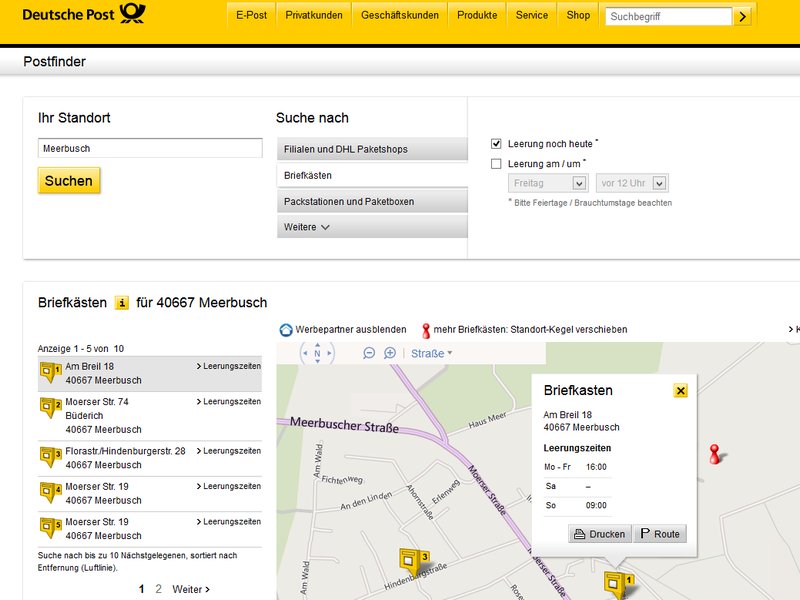
Task: Pan map west using compass left arrow
Action: click(x=305, y=353)
